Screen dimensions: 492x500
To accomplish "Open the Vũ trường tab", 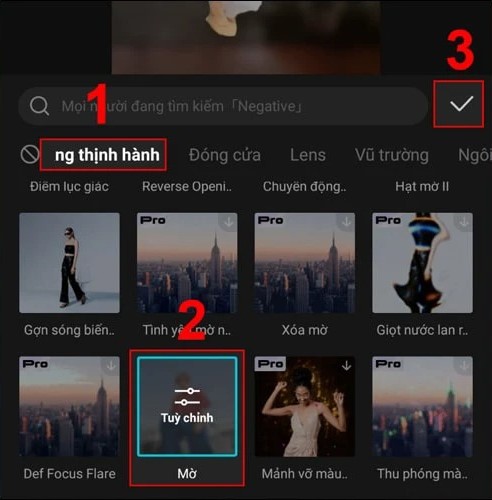I will [x=392, y=155].
